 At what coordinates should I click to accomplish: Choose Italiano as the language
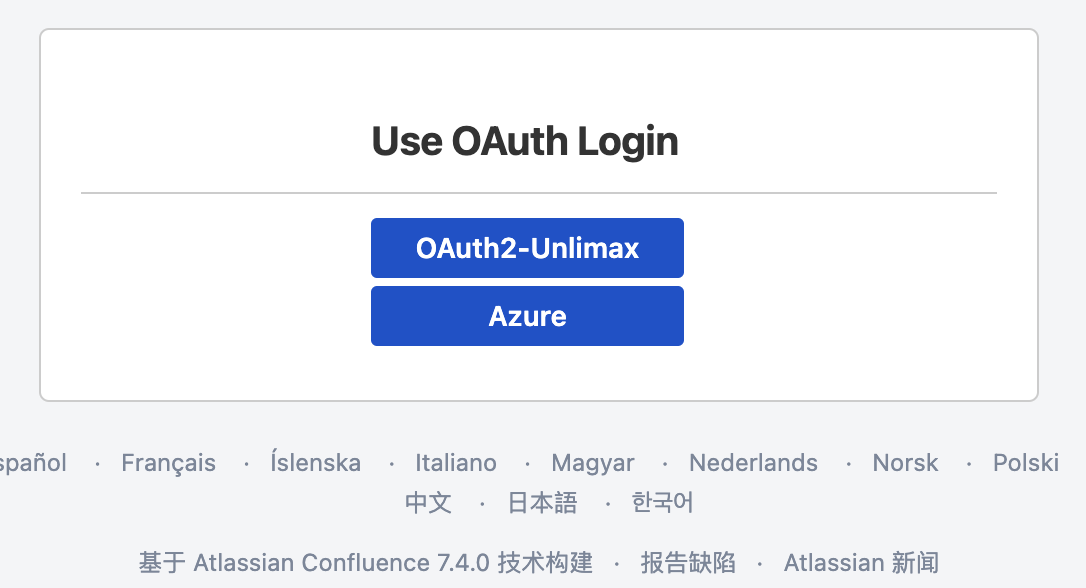[x=456, y=463]
